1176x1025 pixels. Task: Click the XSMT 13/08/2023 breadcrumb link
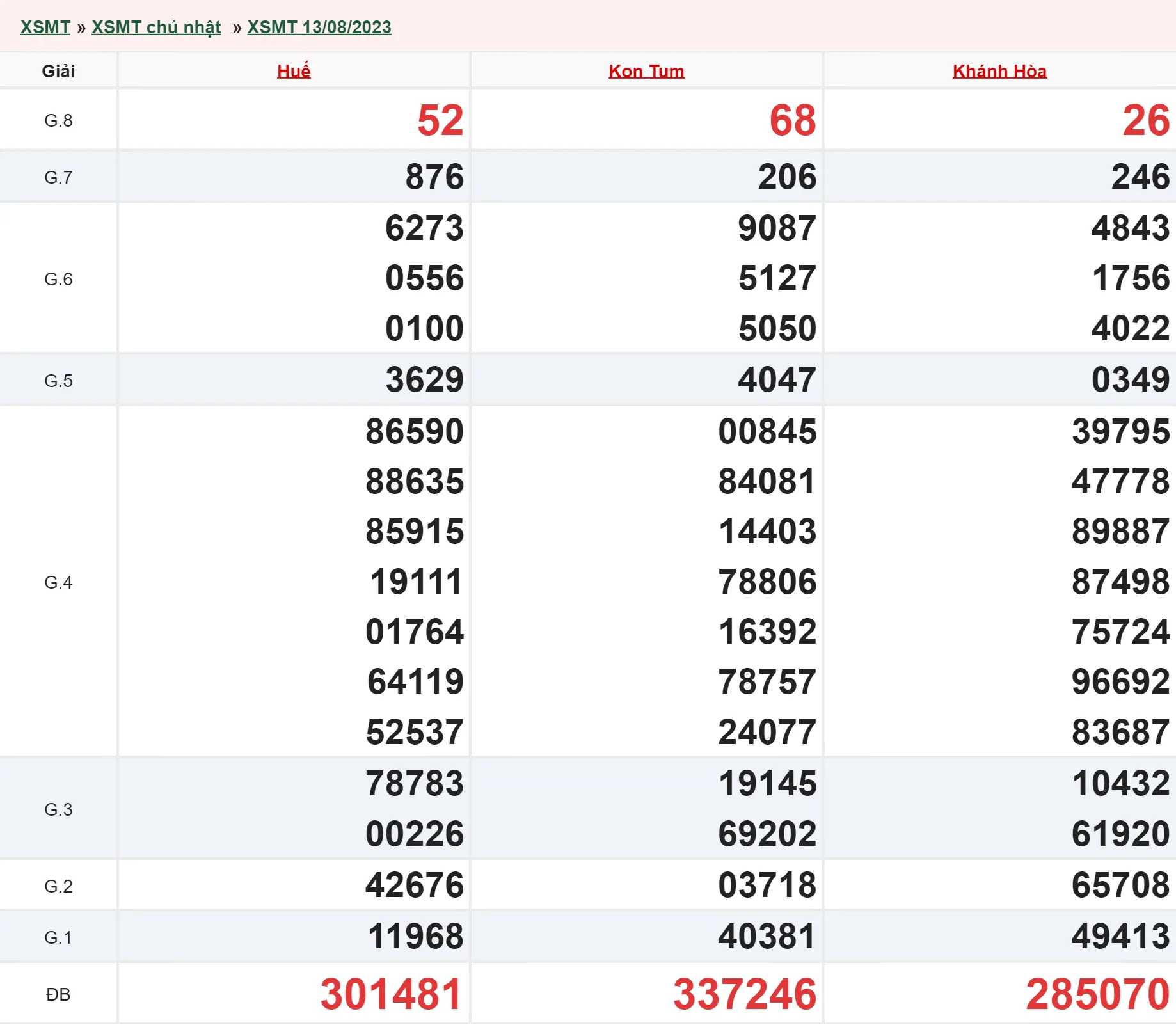pos(319,28)
